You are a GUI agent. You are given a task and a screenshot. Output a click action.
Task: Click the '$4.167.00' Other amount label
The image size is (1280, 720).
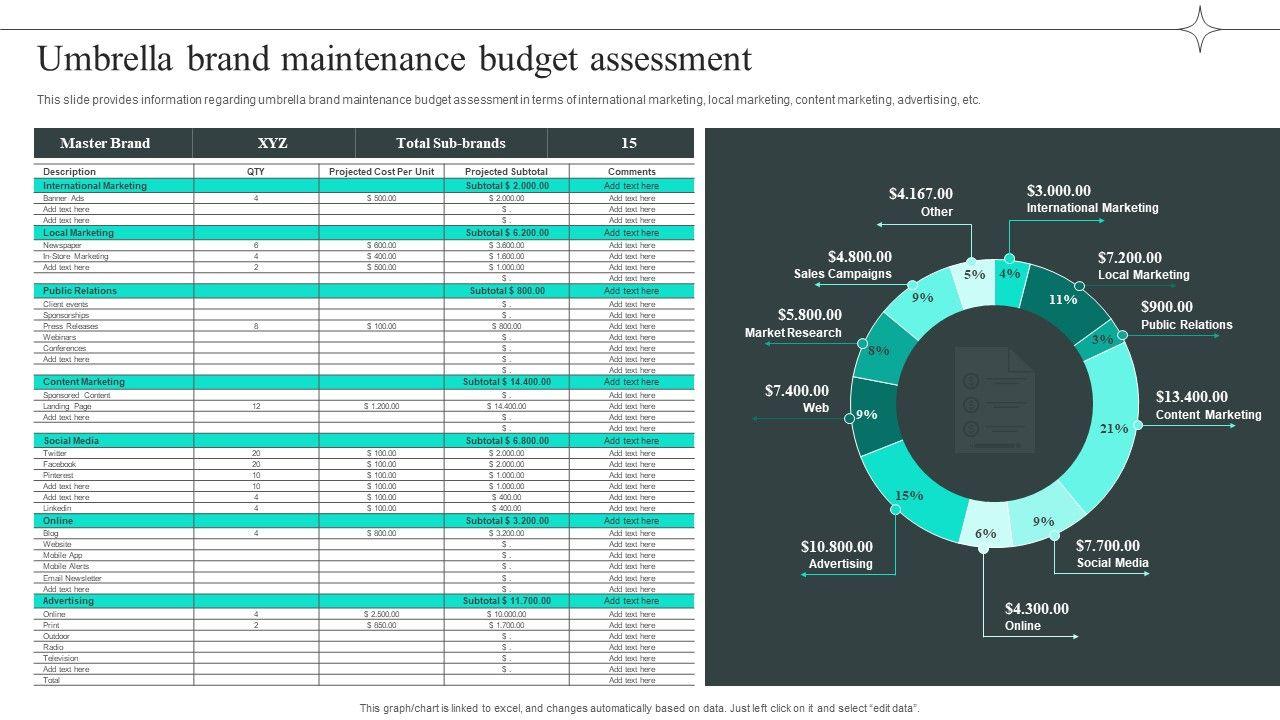click(x=921, y=193)
